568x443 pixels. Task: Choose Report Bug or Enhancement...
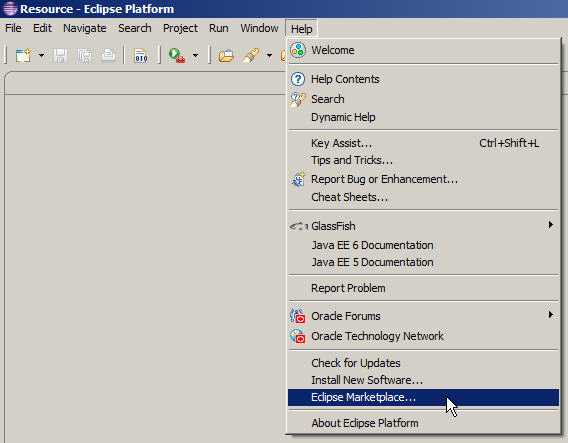[423, 179]
